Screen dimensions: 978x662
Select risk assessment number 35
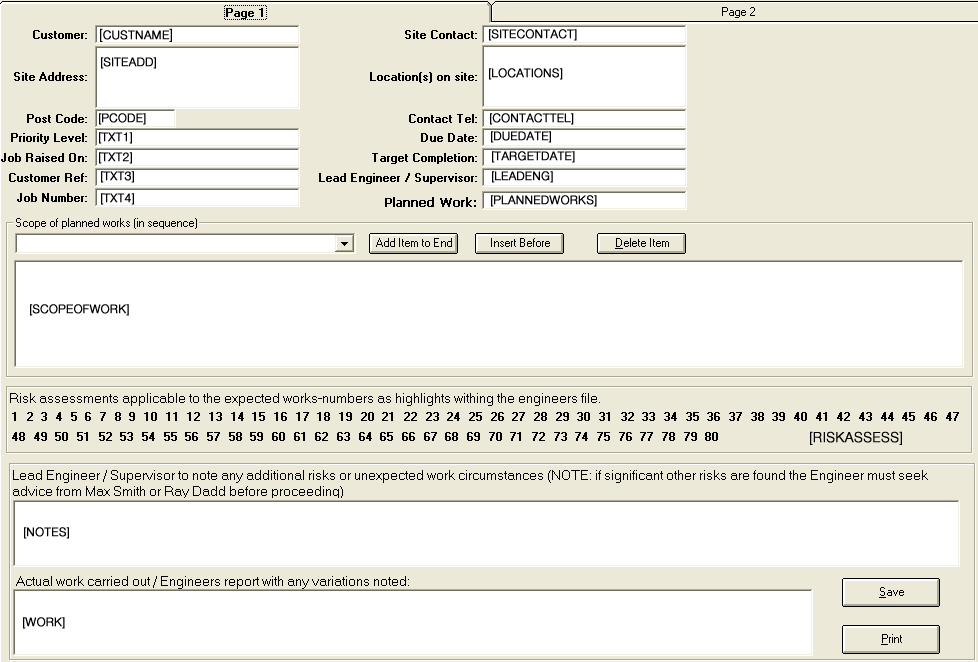[692, 417]
